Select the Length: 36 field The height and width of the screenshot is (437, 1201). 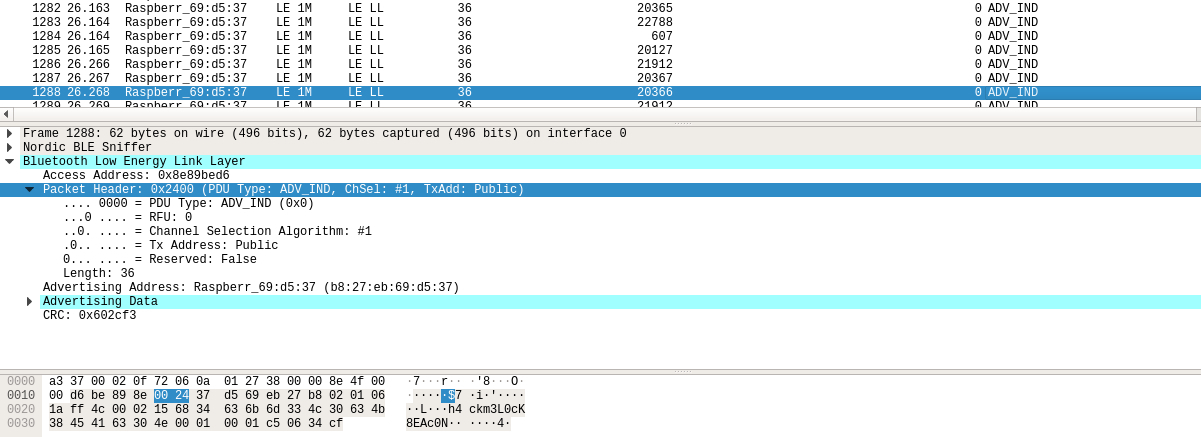pyautogui.click(x=99, y=274)
